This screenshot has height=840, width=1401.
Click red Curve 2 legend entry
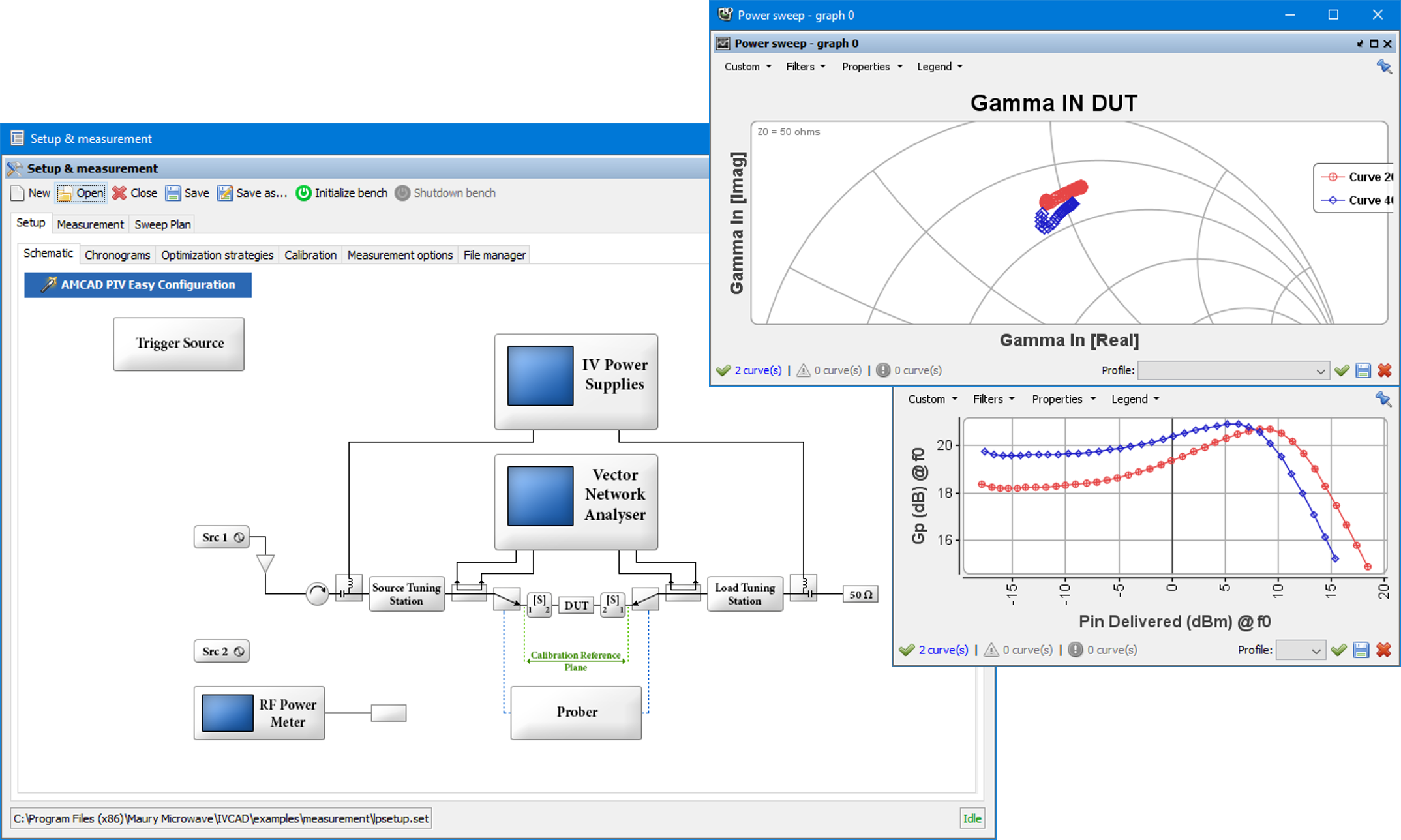(1356, 177)
